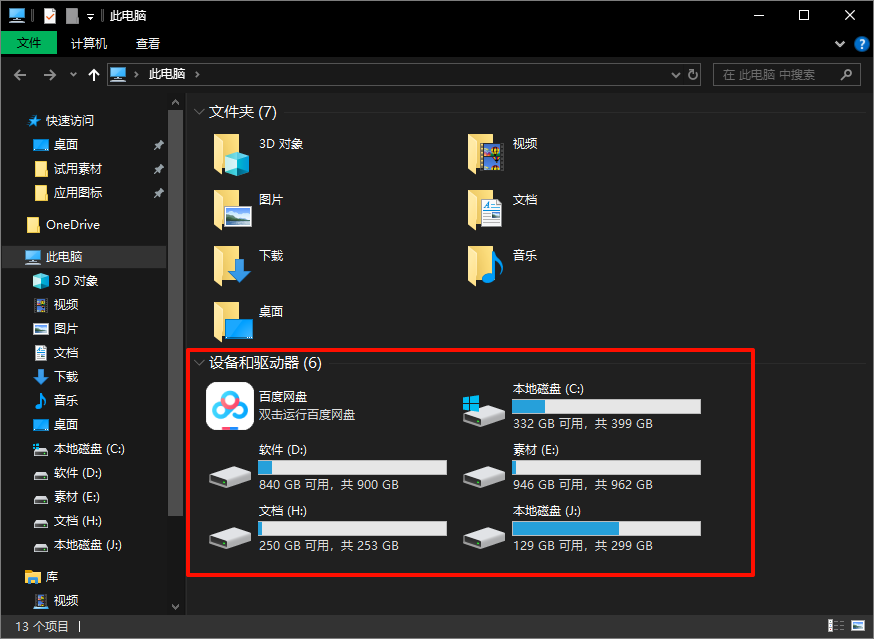Open 3D 对象 in navigation pane

tap(76, 281)
